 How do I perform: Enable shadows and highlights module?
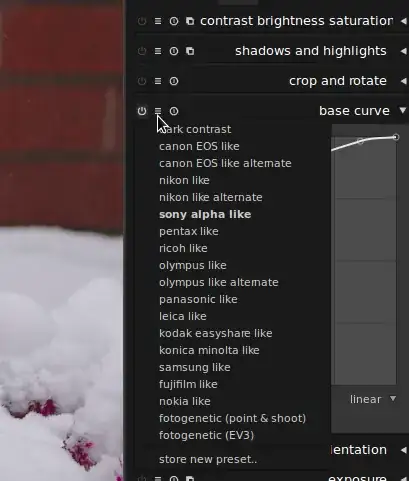click(142, 51)
